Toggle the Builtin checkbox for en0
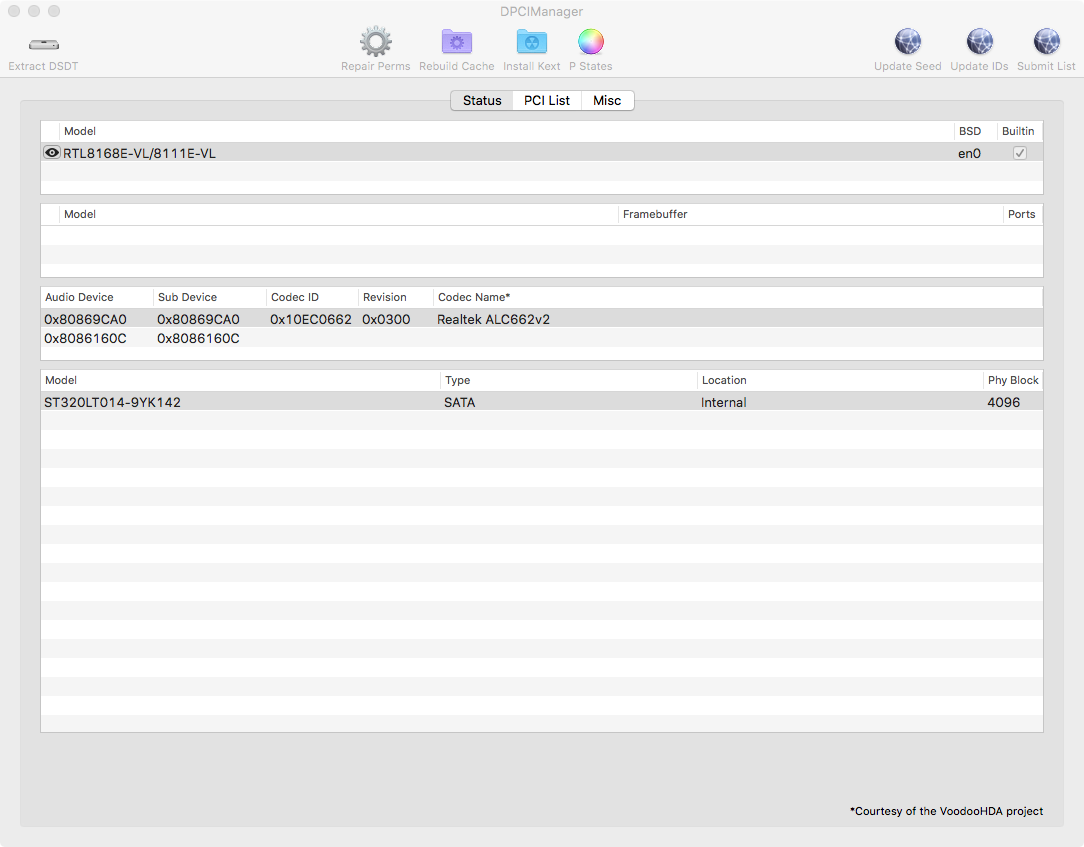The height and width of the screenshot is (847, 1084). pos(1020,153)
